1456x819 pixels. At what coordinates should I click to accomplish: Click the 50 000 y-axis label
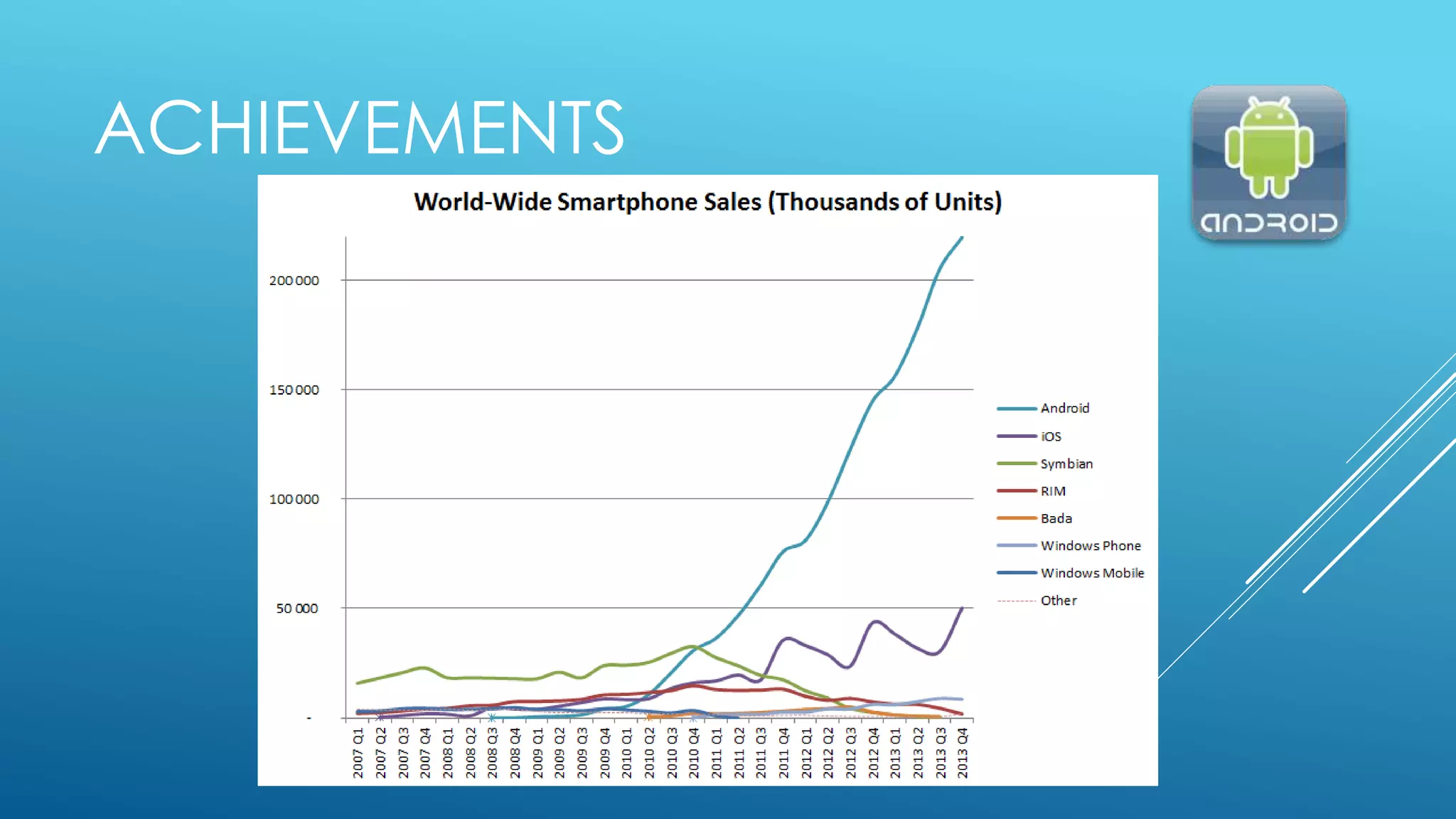pyautogui.click(x=297, y=609)
